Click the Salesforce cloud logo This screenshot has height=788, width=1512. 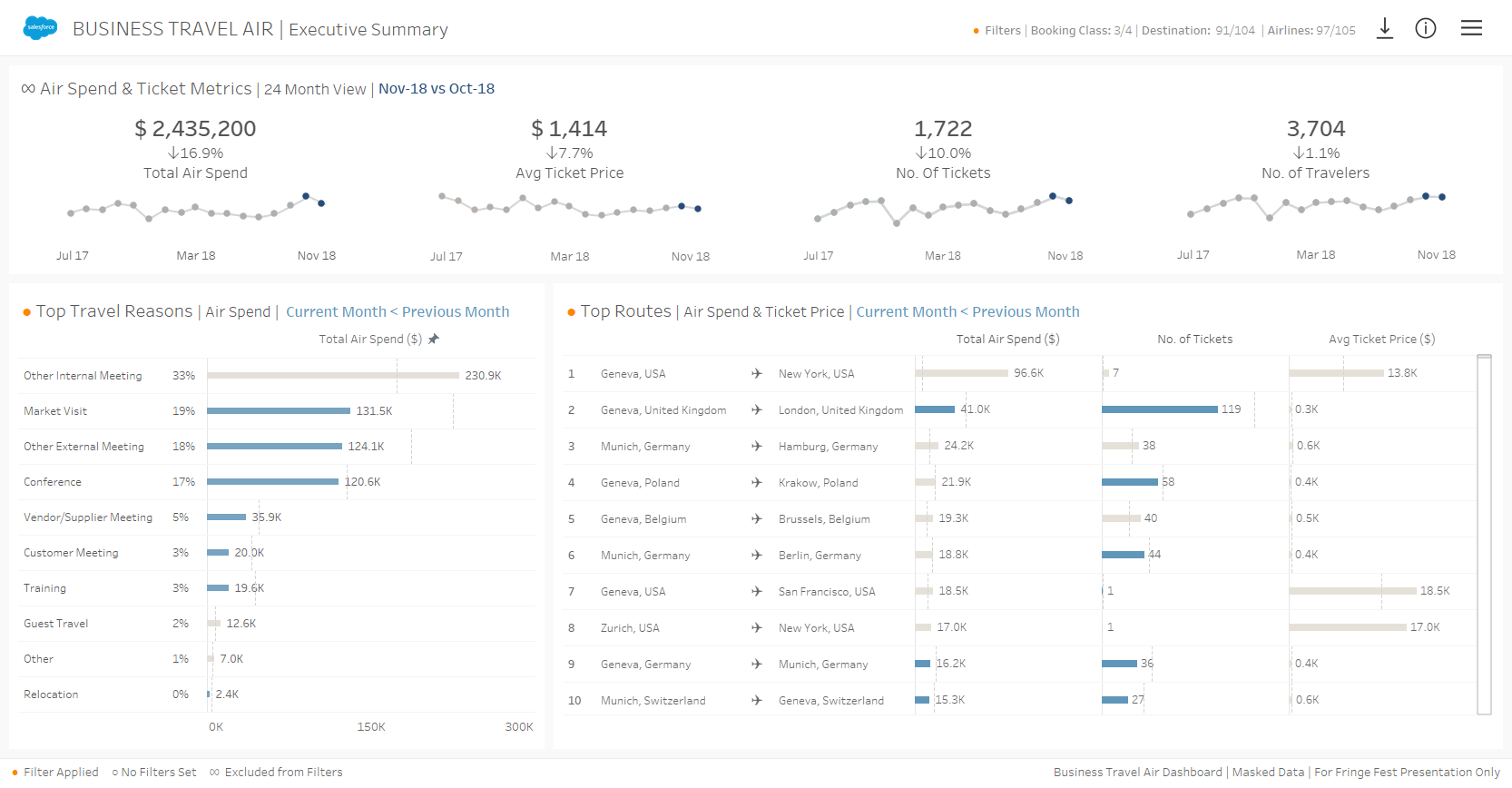tap(40, 28)
